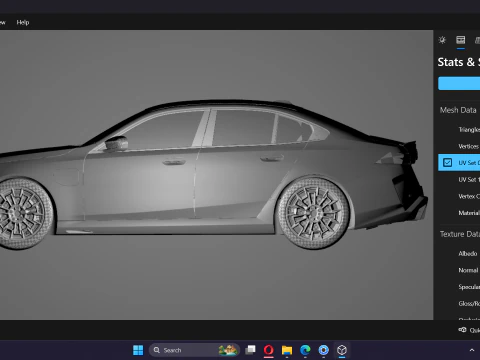Viewport: 480px width, 360px height.
Task: Select the Triangles mesh data row
Action: pyautogui.click(x=459, y=130)
